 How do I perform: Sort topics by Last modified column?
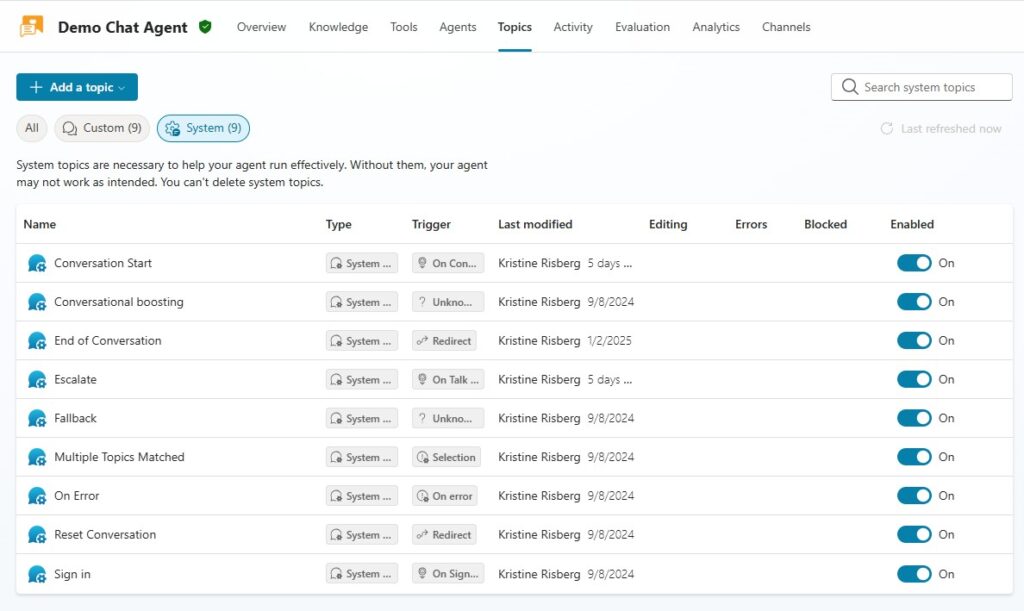point(535,225)
